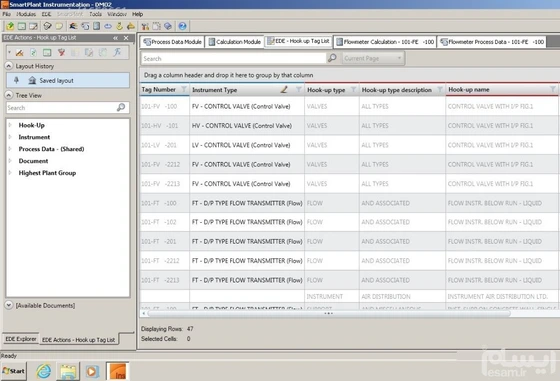Click the horizontal scrollbar below the table
Image resolution: width=560 pixels, height=381 pixels.
tap(329, 314)
